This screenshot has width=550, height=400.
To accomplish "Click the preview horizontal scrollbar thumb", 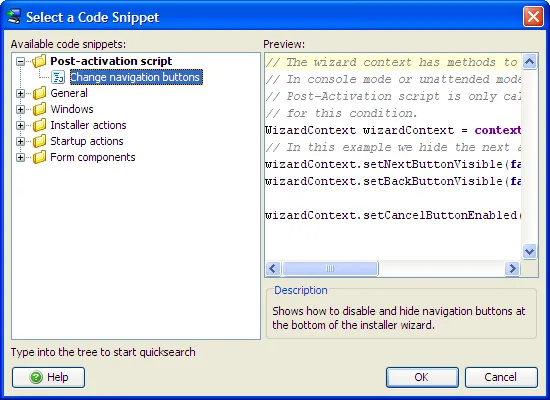I will (330, 269).
